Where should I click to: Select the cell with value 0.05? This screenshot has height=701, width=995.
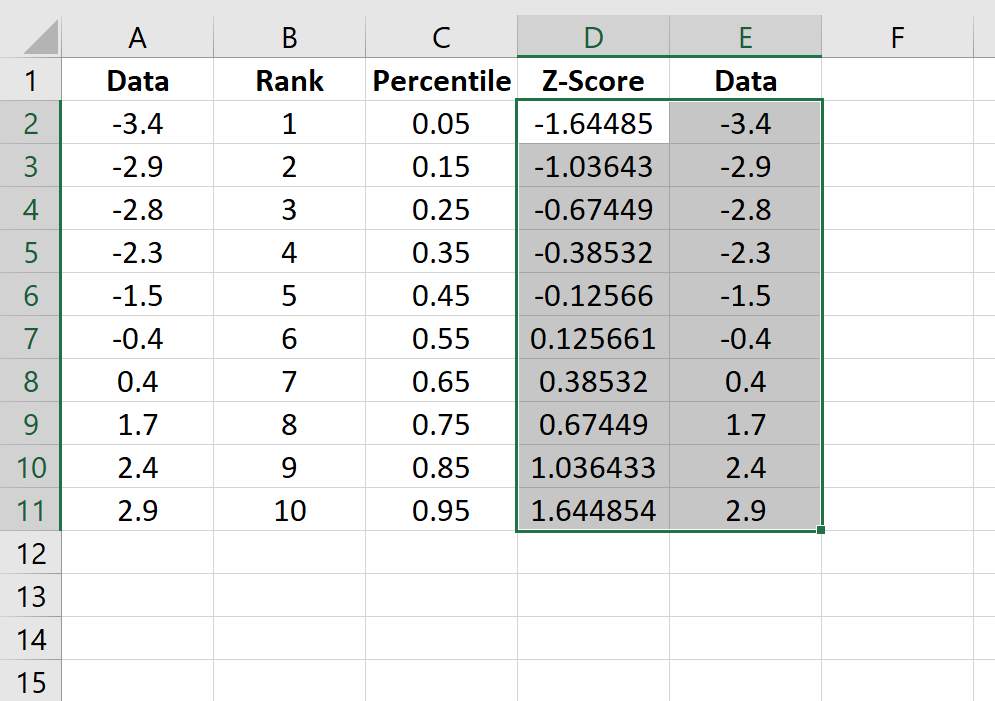pos(441,124)
